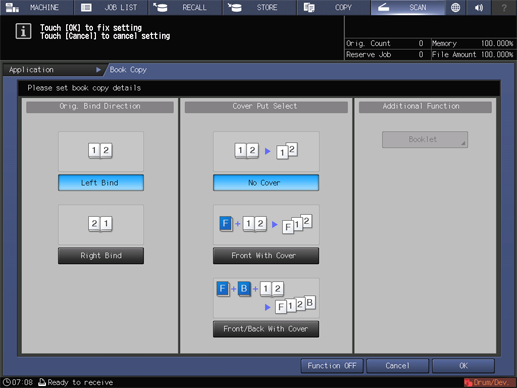Click the Reserve Job value
Screen dimensions: 517x388
(421, 54)
